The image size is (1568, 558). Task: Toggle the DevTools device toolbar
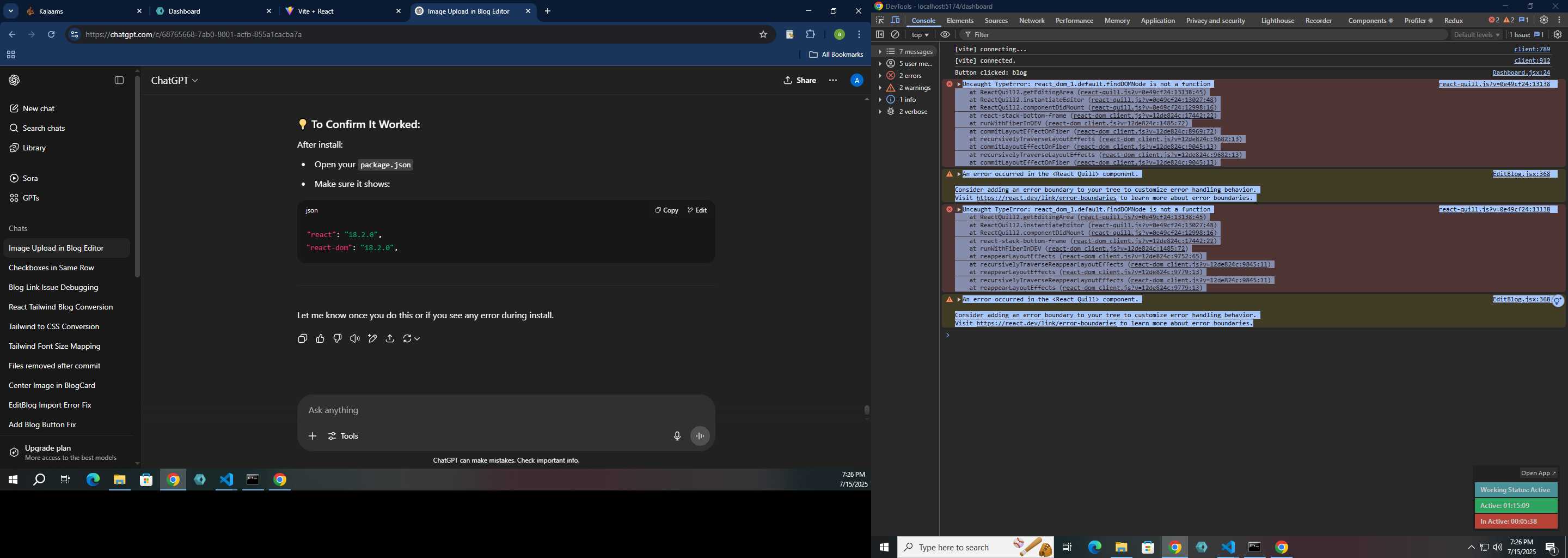(896, 20)
